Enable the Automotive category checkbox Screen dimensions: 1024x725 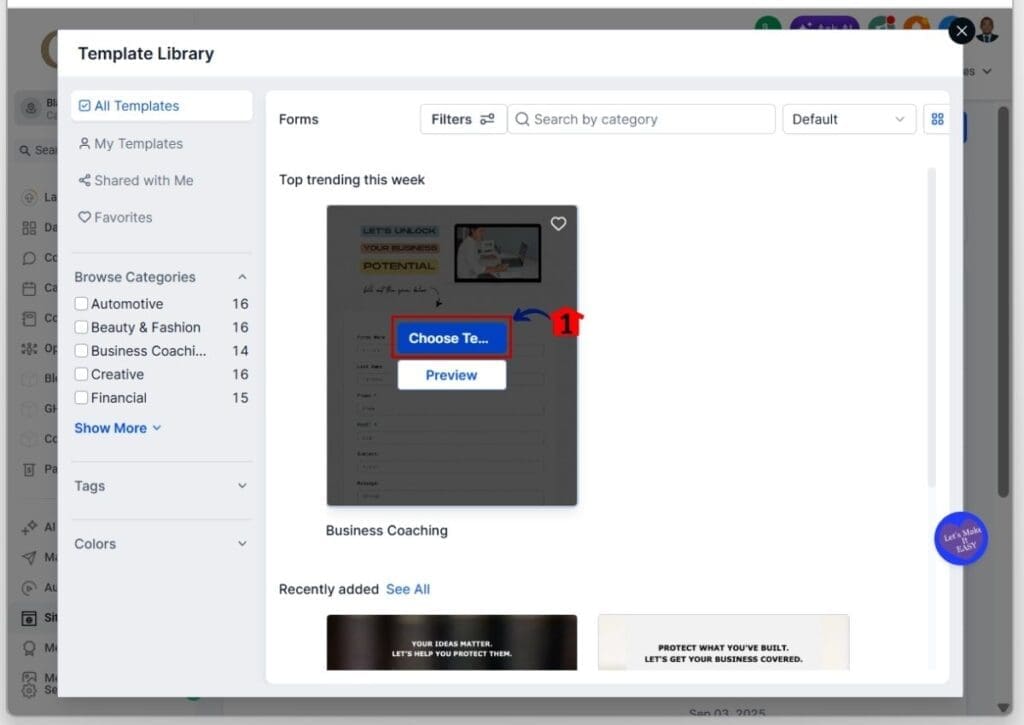81,303
